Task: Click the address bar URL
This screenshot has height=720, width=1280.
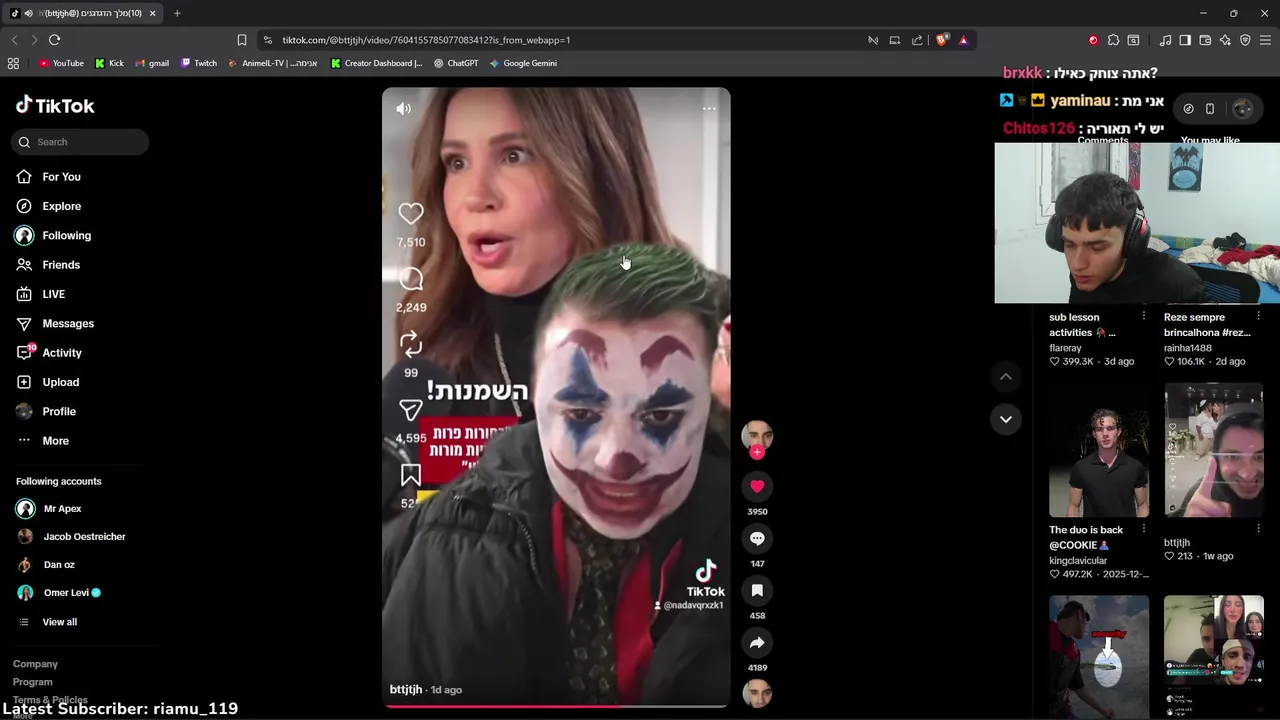Action: [x=426, y=40]
